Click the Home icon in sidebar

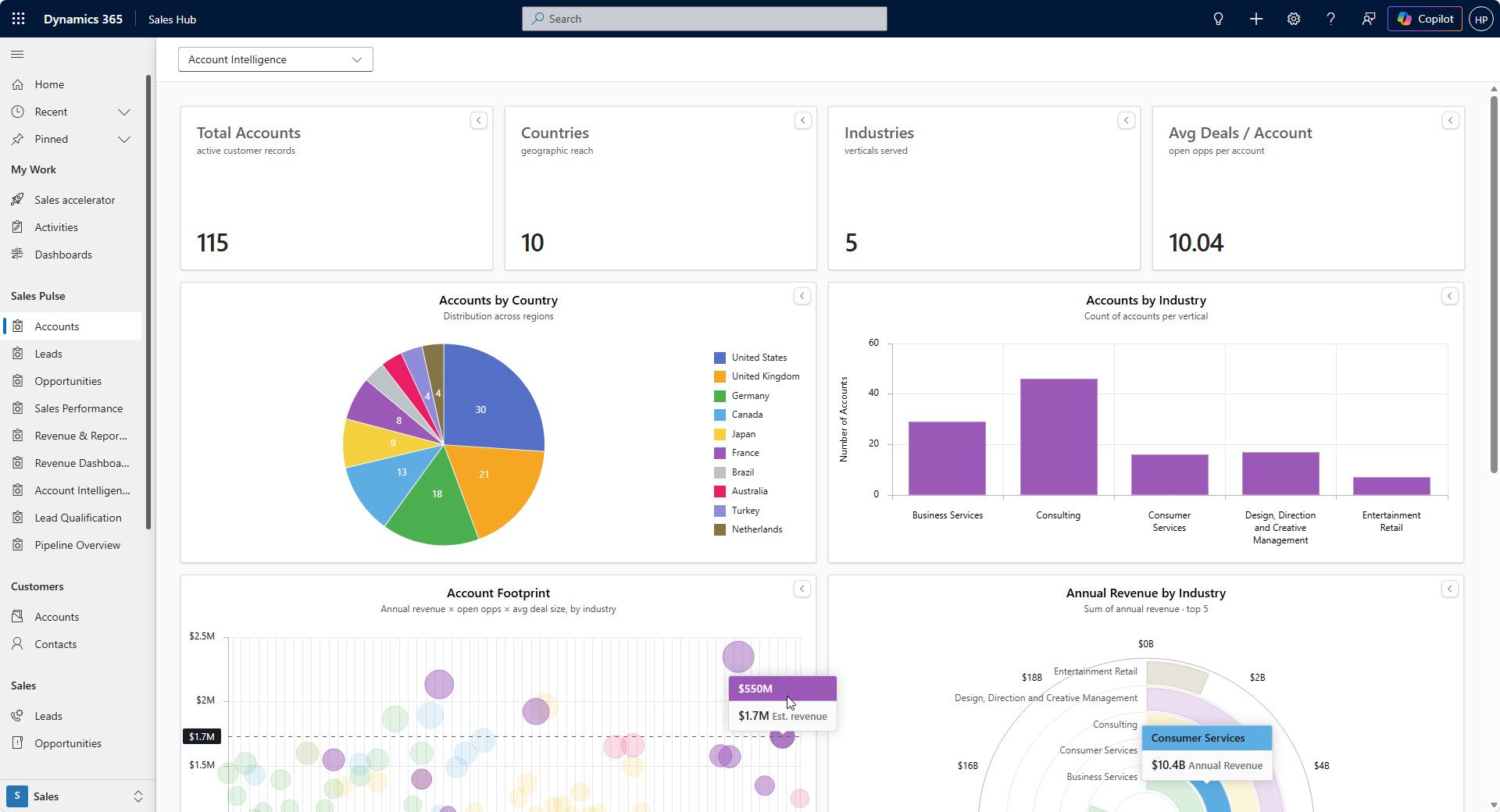pyautogui.click(x=18, y=84)
